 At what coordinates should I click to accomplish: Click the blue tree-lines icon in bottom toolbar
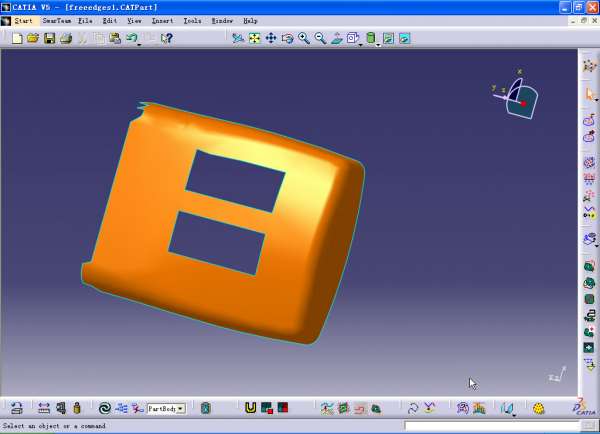click(x=121, y=408)
